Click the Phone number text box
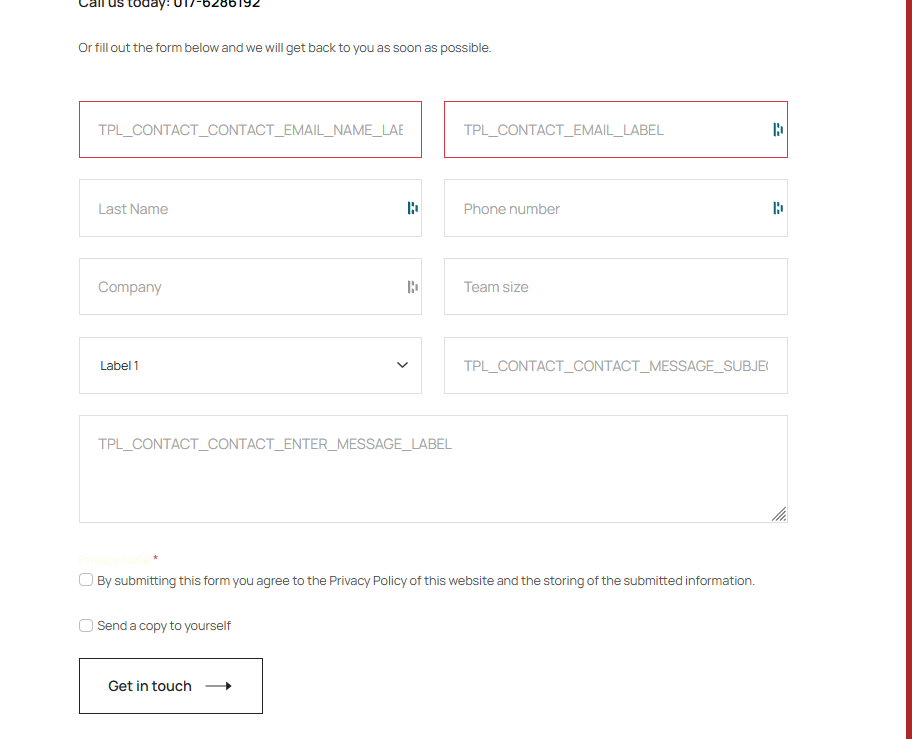 (600, 208)
